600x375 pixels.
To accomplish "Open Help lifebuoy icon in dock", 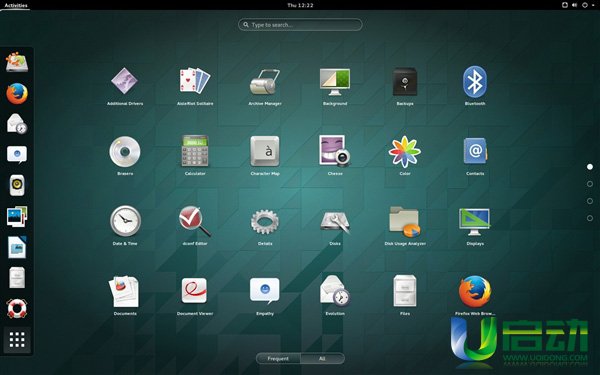I will [x=17, y=308].
